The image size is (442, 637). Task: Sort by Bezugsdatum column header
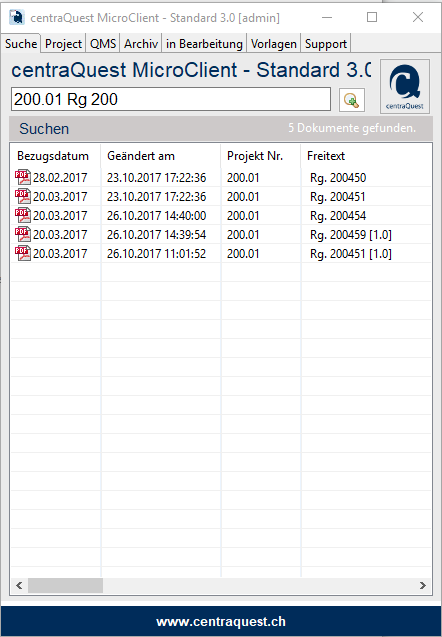(x=53, y=156)
